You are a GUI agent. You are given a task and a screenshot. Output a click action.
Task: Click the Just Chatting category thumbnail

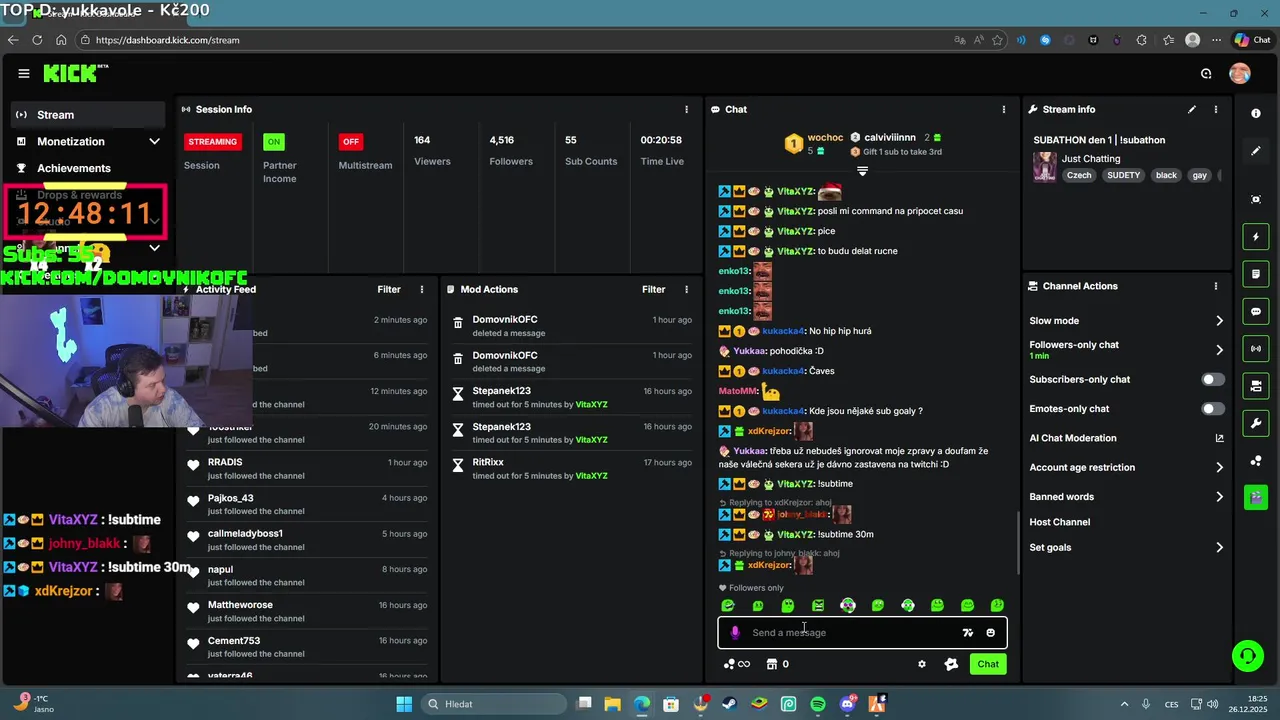(1045, 167)
